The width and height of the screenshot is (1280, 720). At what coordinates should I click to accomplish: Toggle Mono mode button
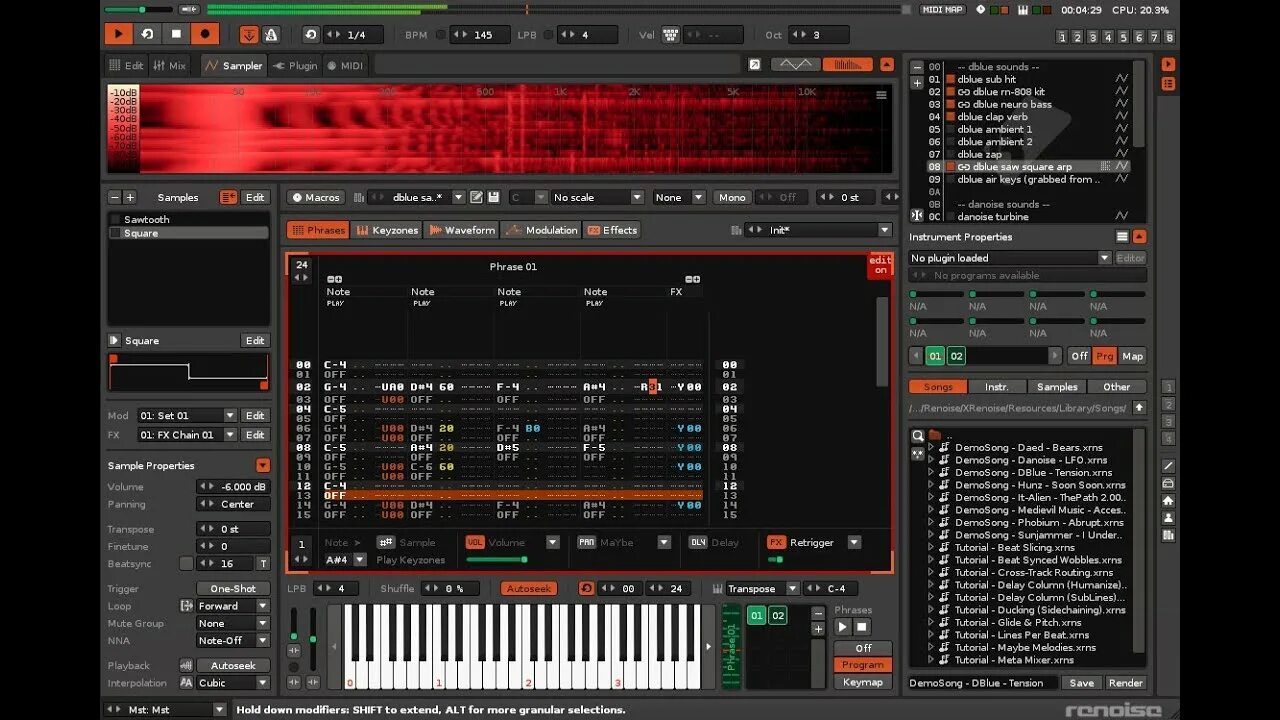click(732, 197)
